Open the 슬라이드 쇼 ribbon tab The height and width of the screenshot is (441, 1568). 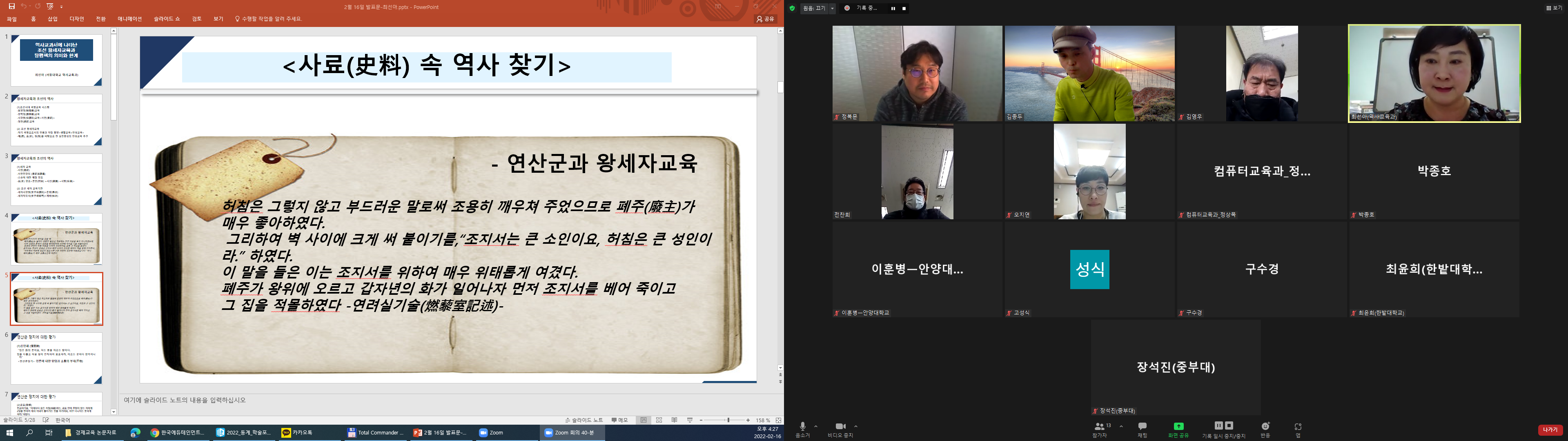pos(167,19)
